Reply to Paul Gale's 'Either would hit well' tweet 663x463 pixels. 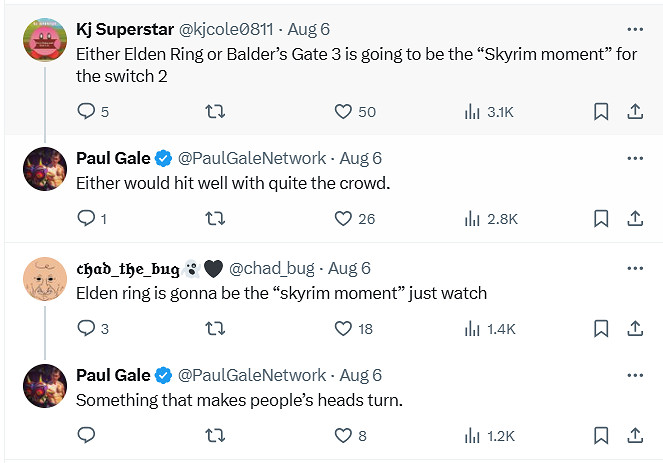coord(85,218)
